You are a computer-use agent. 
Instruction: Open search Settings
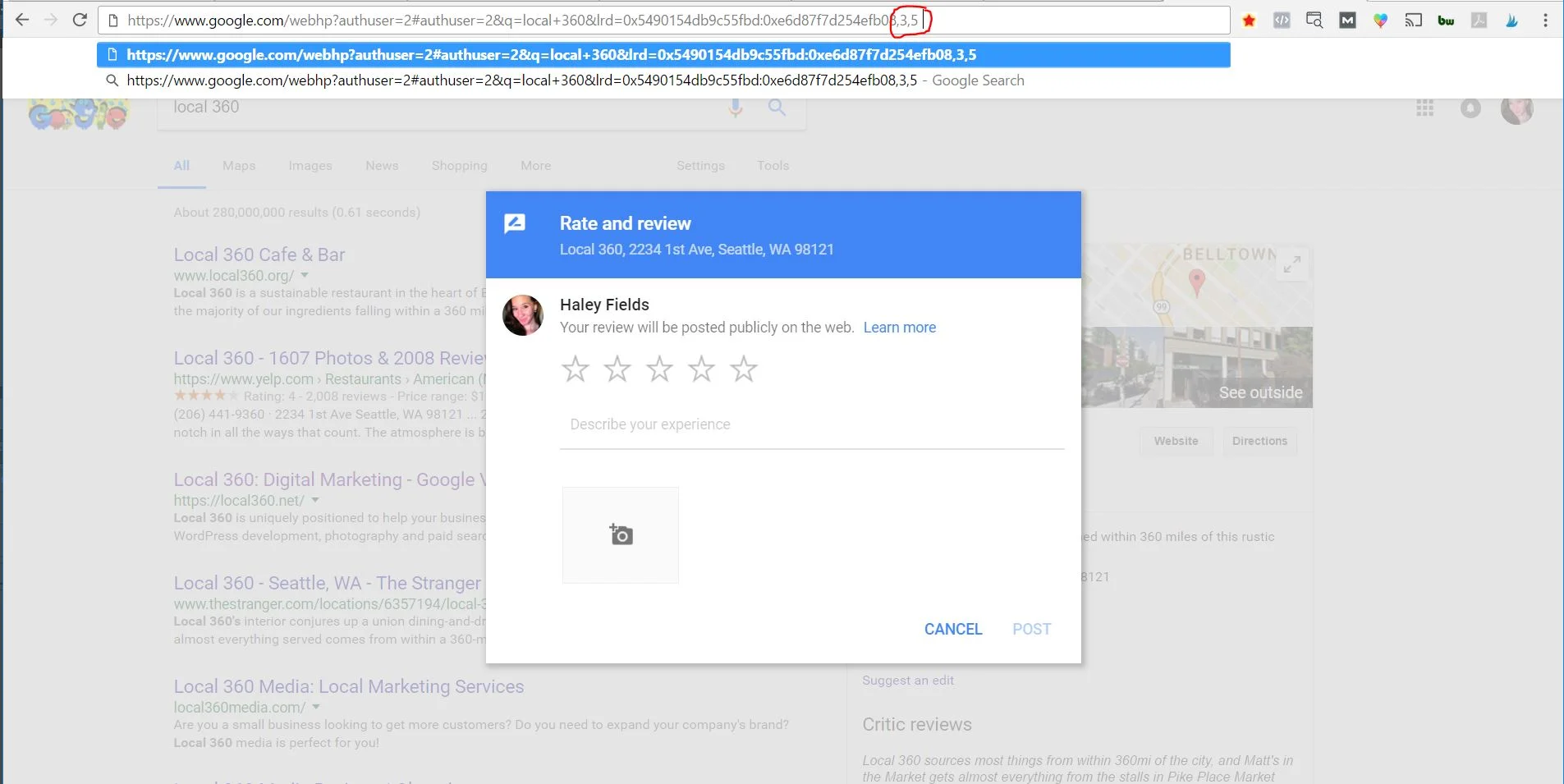click(700, 166)
